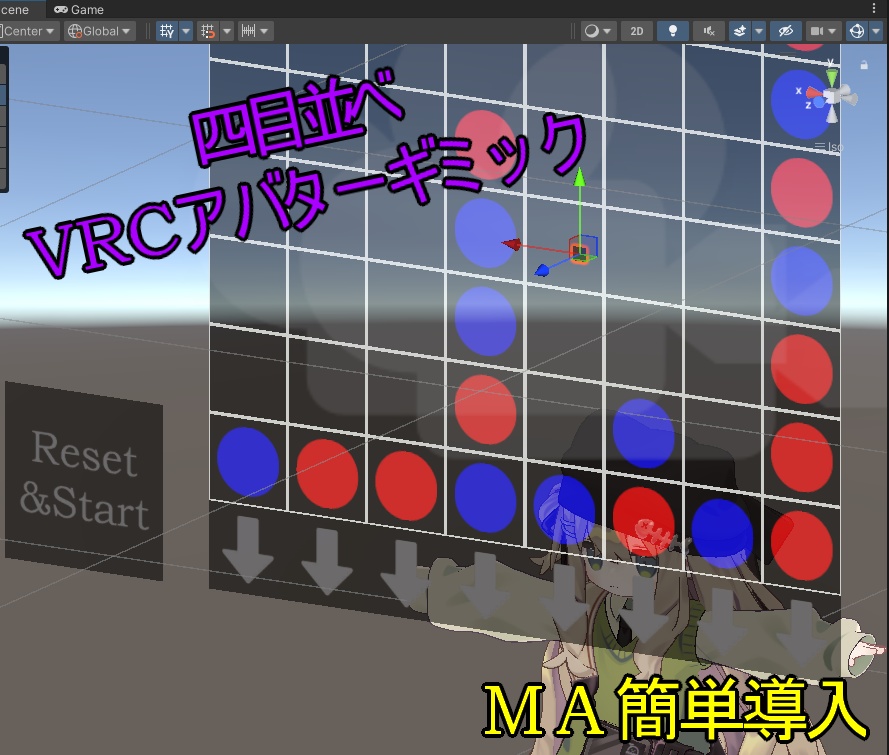889x755 pixels.
Task: Open the scene view kebab menu
Action: (874, 9)
